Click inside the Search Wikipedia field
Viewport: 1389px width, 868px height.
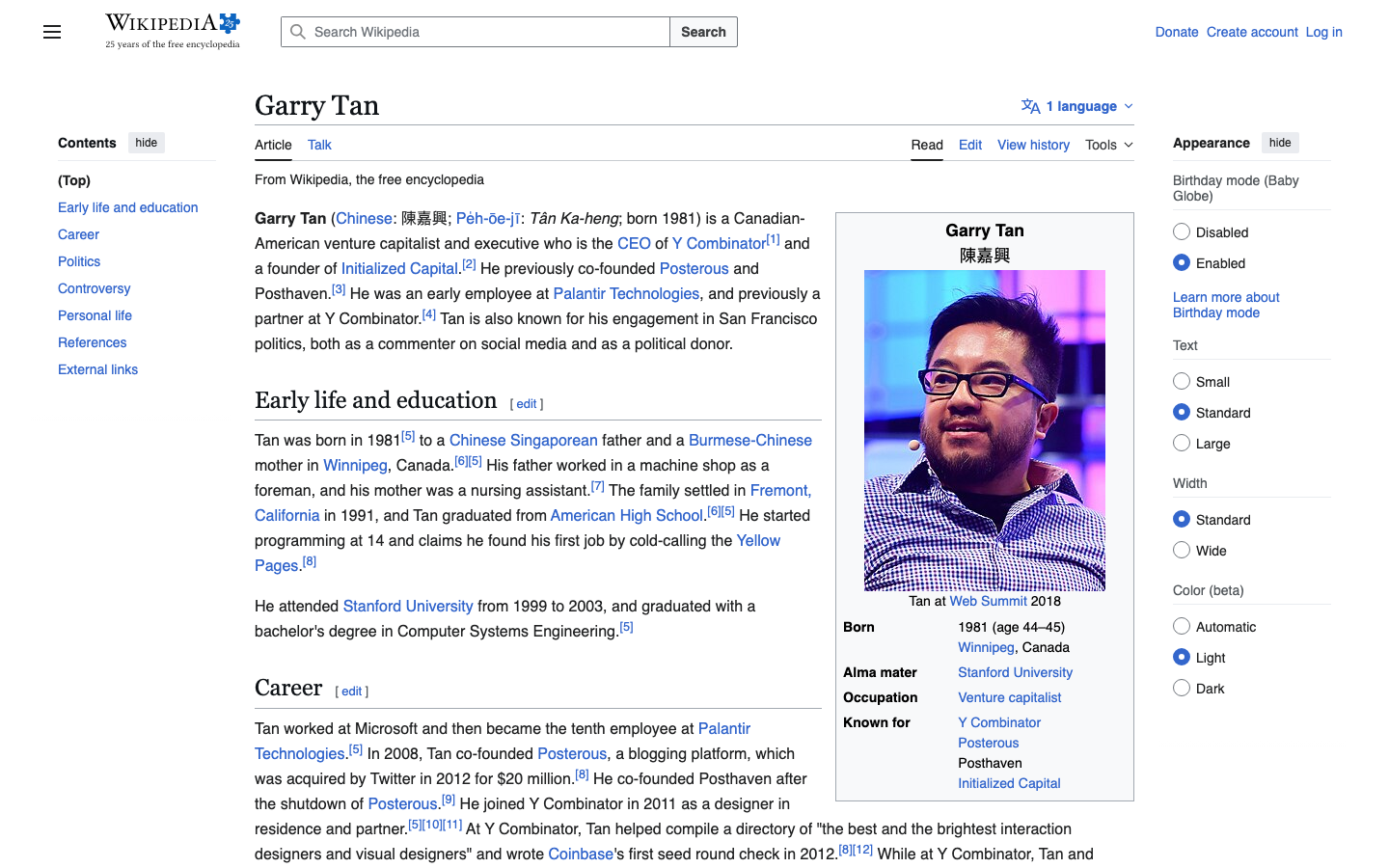(476, 32)
